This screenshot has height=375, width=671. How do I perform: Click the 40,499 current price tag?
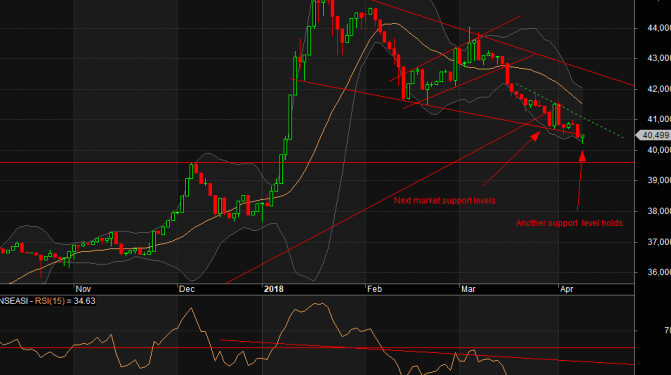654,135
